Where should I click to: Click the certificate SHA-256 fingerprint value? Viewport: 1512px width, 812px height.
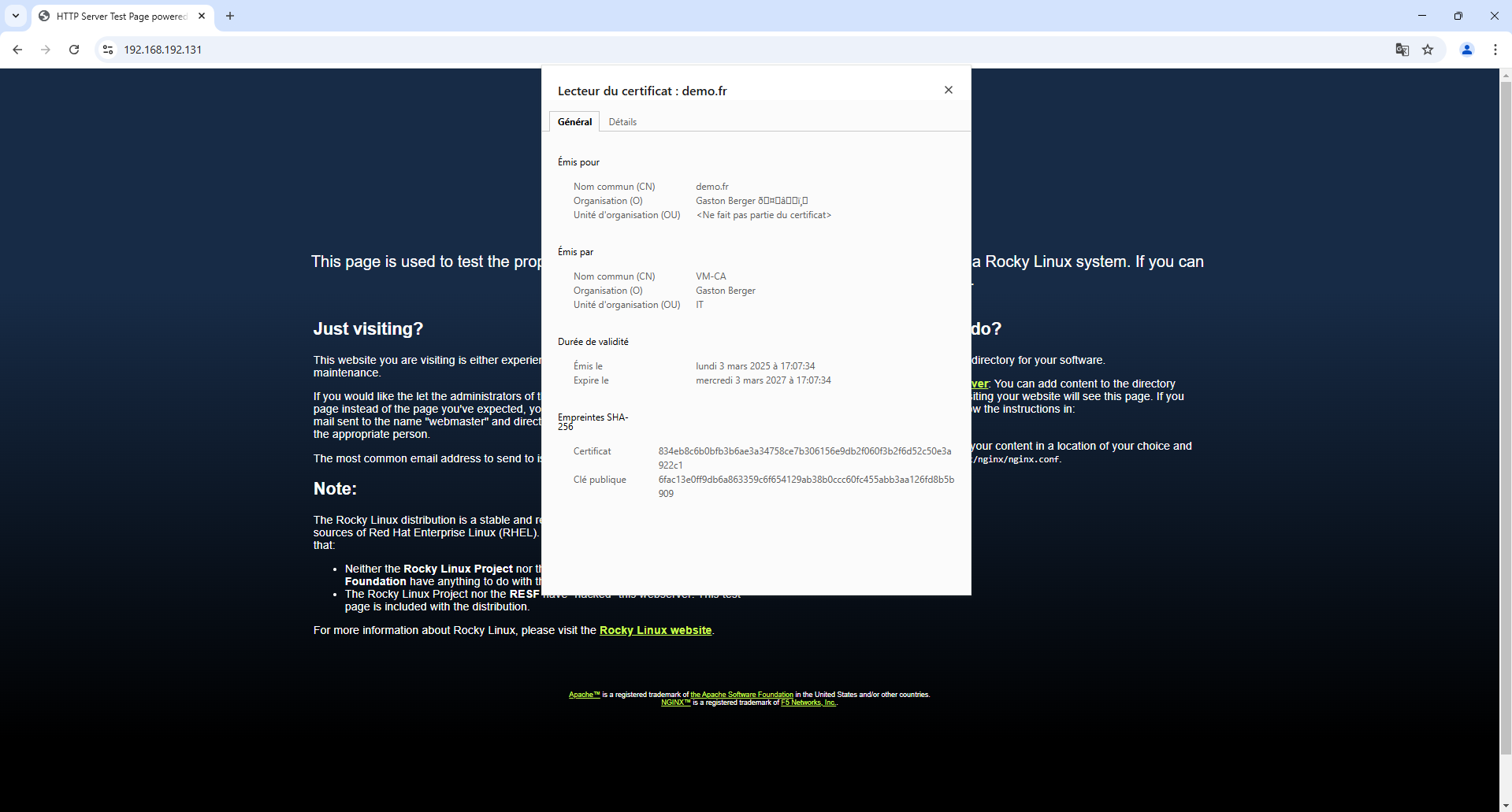point(804,458)
